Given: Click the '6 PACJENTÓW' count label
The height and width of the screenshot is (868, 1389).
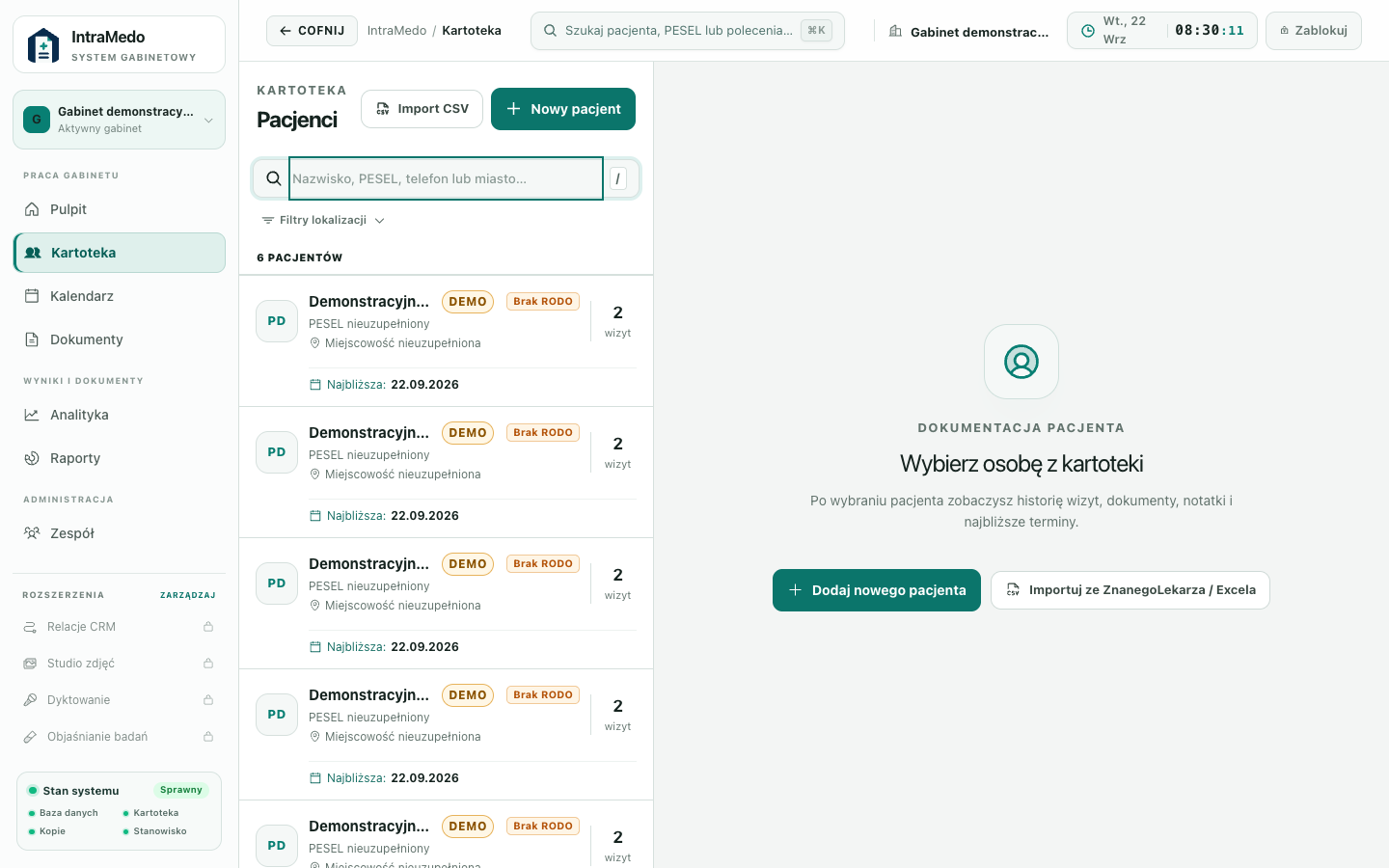Looking at the screenshot, I should coord(300,258).
